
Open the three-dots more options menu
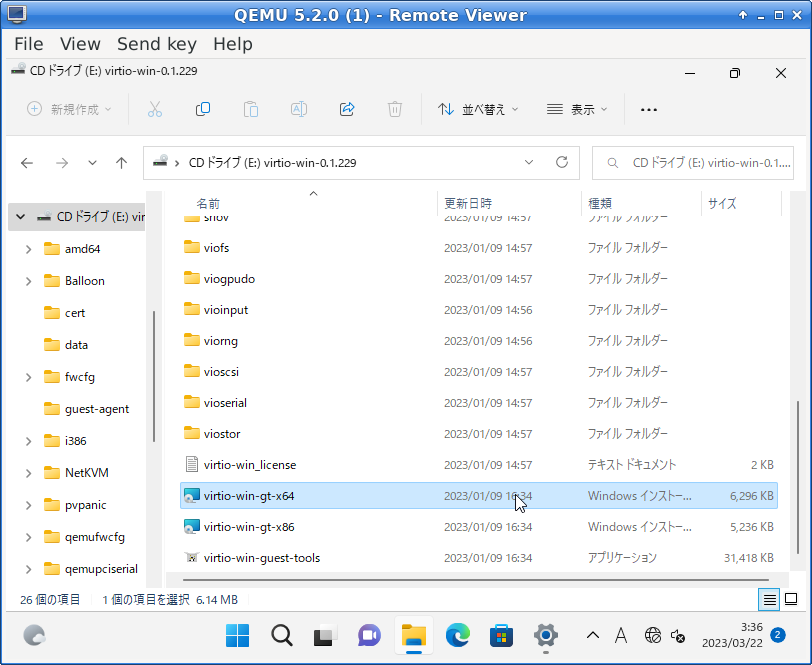coord(648,110)
